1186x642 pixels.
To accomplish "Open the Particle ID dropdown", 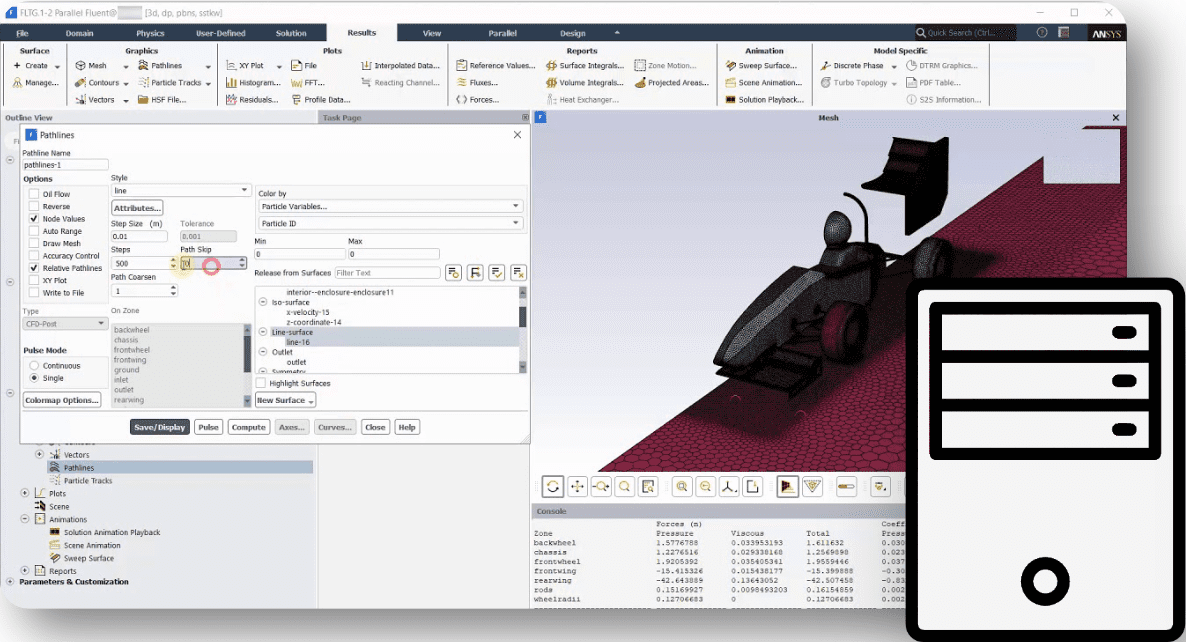I will coord(390,224).
